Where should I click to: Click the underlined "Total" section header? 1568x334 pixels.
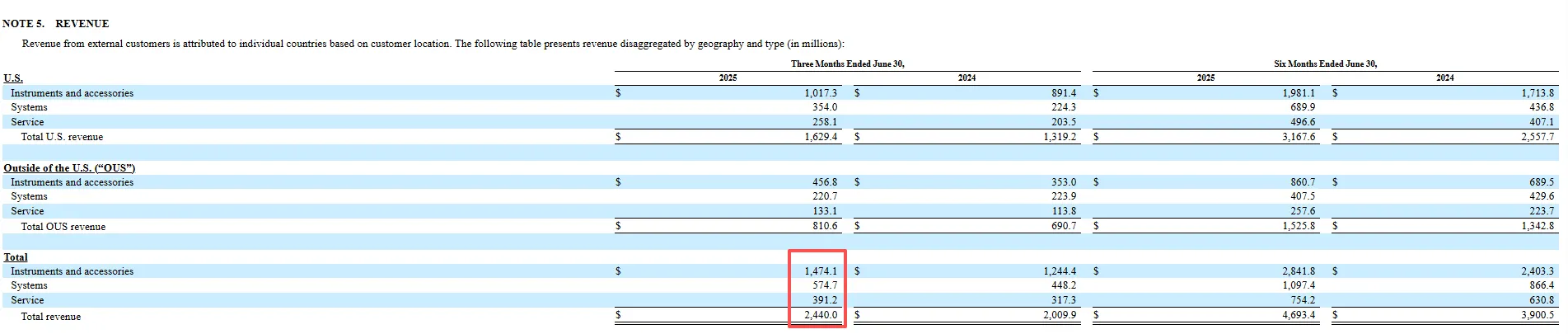coord(16,257)
